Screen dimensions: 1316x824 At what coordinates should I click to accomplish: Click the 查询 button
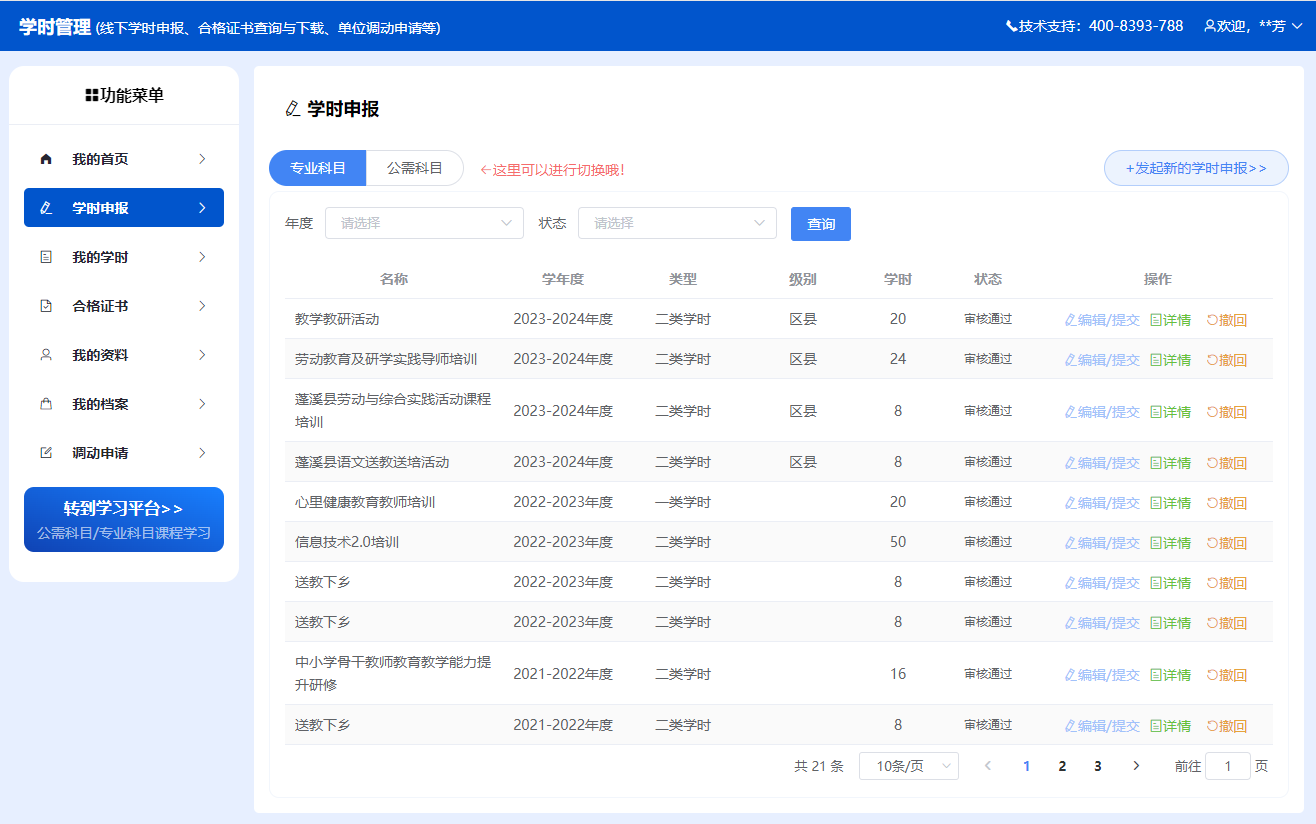click(821, 224)
